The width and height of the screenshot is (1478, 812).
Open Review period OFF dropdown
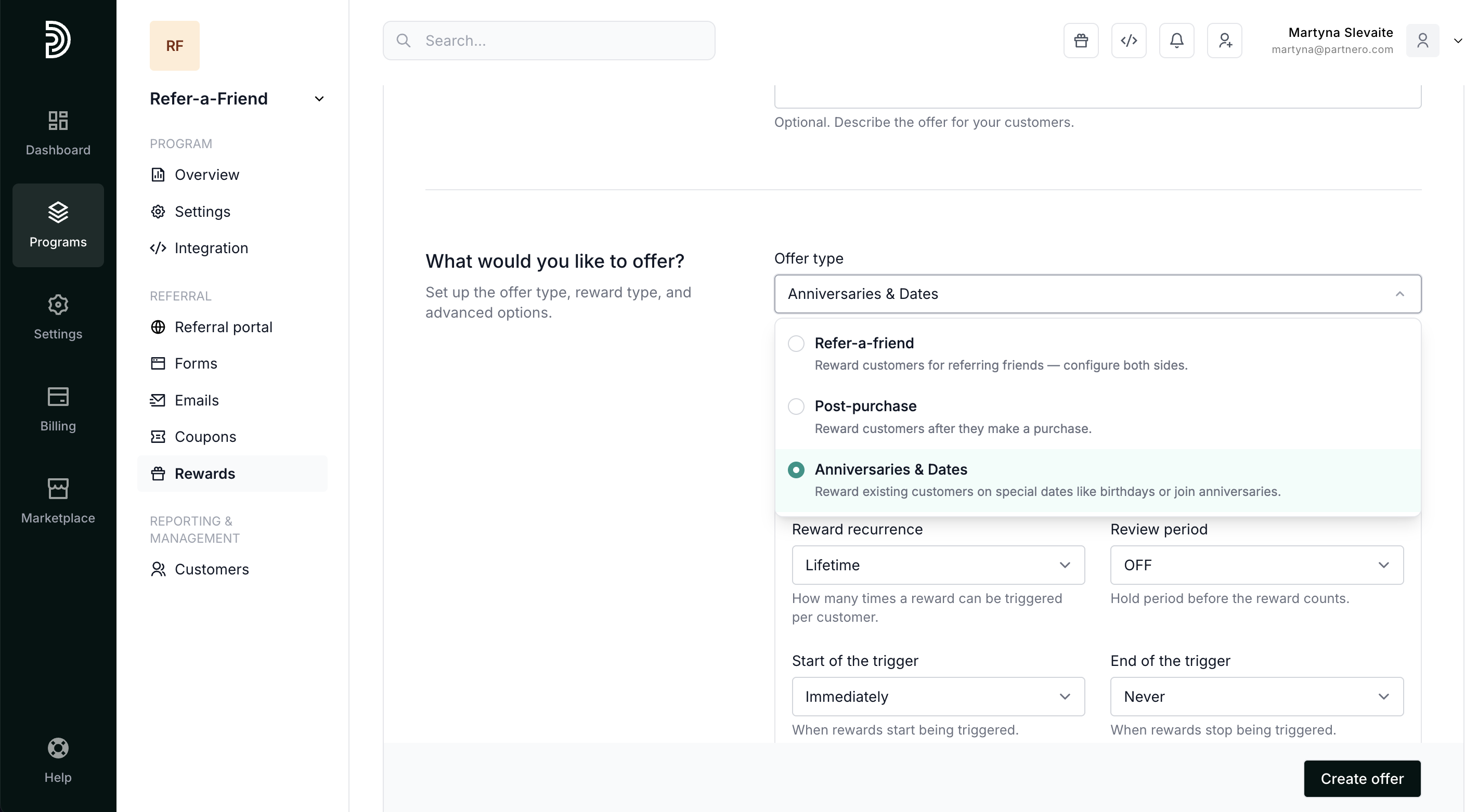click(x=1256, y=565)
